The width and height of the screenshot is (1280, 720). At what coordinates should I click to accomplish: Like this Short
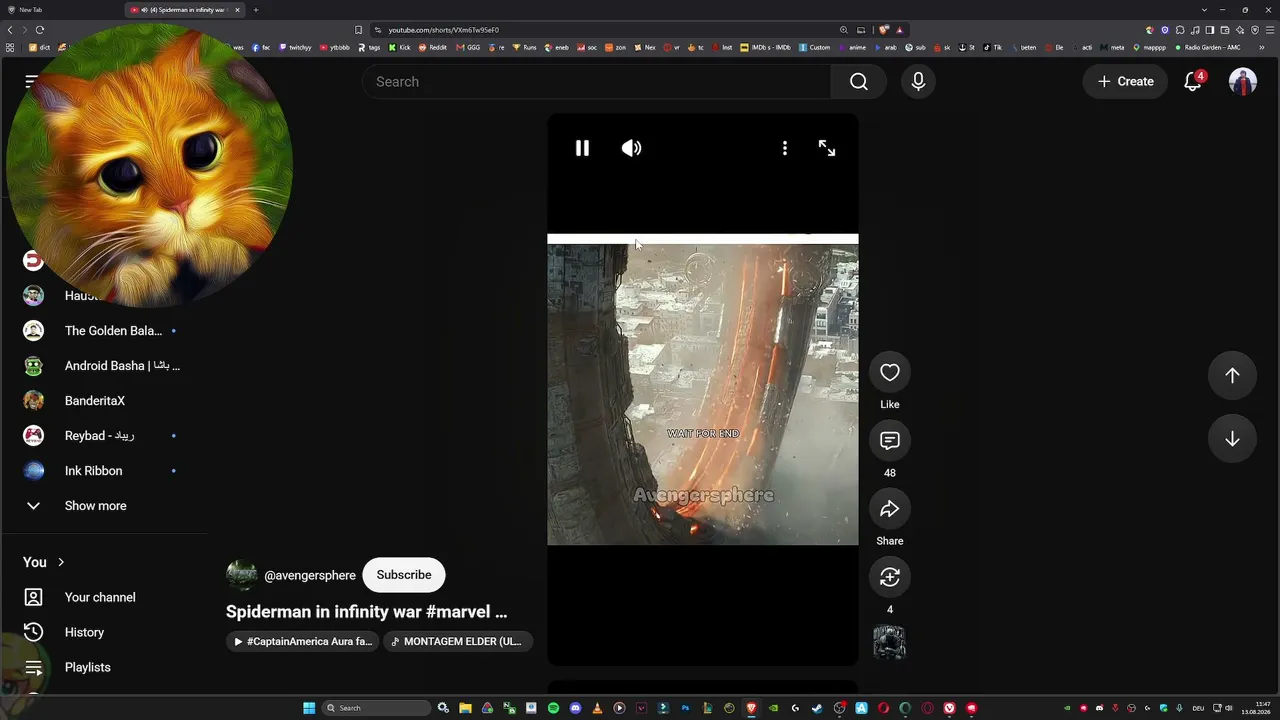(x=890, y=373)
